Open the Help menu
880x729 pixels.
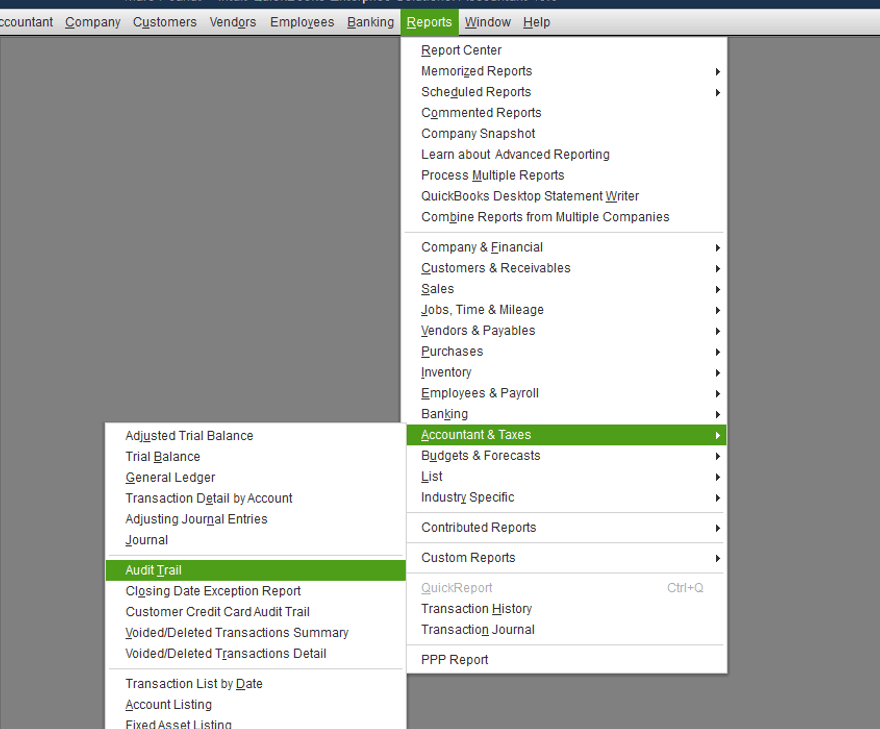537,22
